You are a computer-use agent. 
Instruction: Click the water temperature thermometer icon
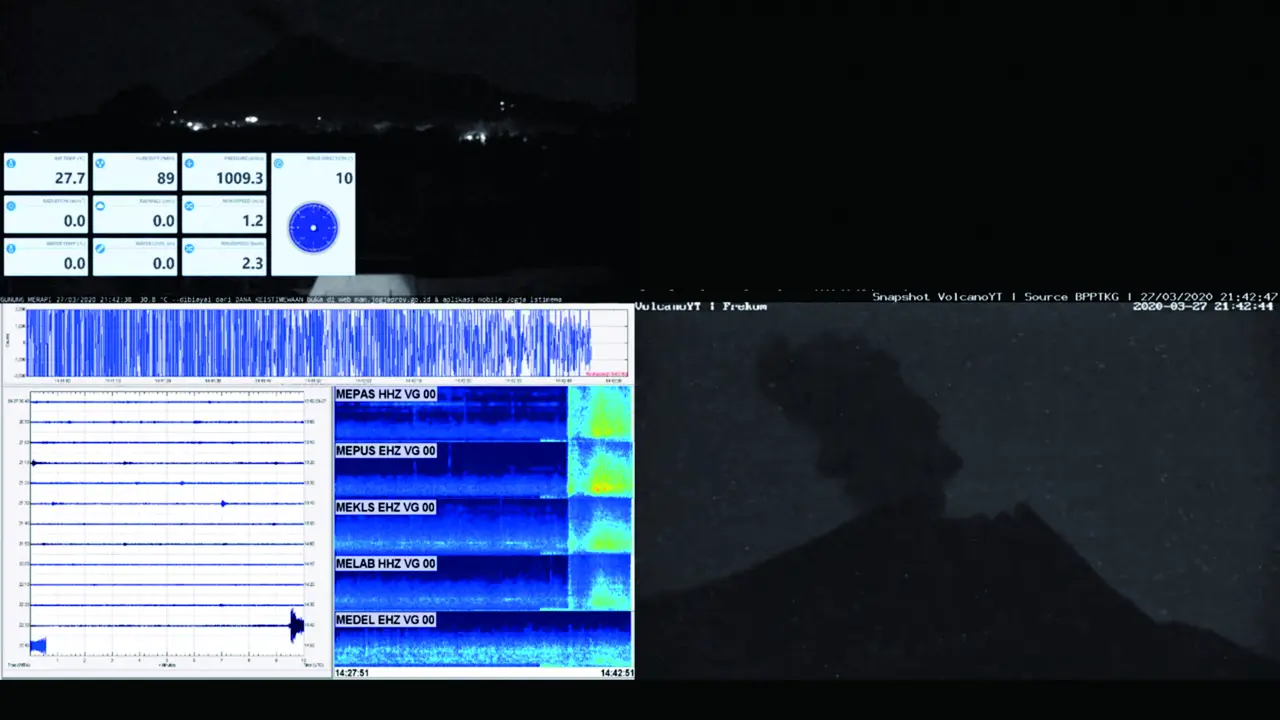coord(11,248)
